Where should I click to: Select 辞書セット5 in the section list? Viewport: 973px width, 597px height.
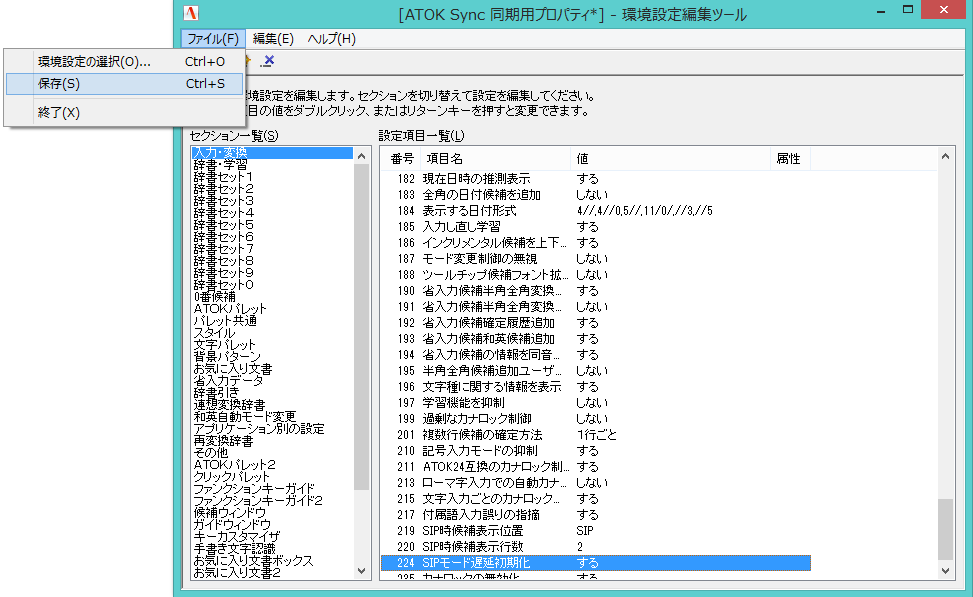tap(240, 224)
